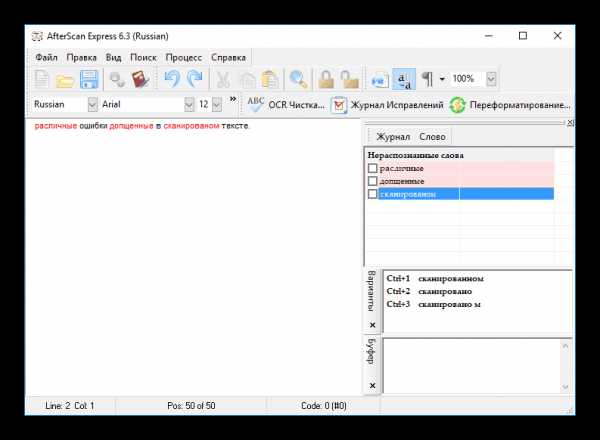Toggle the a/a text case button
600x440 pixels.
point(404,79)
